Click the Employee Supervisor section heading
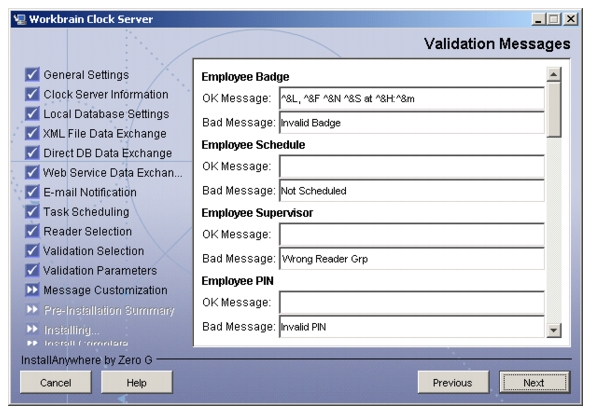This screenshot has width=591, height=415. pyautogui.click(x=257, y=213)
